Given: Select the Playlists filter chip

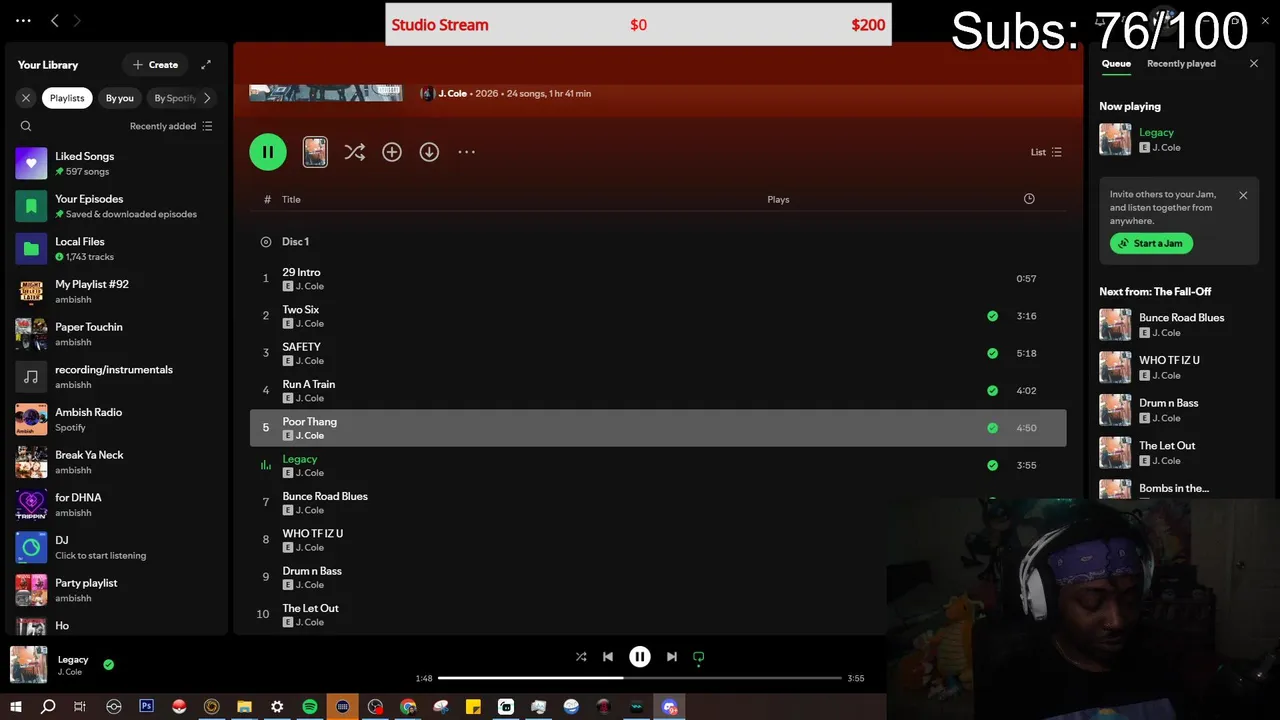Looking at the screenshot, I should click(67, 98).
